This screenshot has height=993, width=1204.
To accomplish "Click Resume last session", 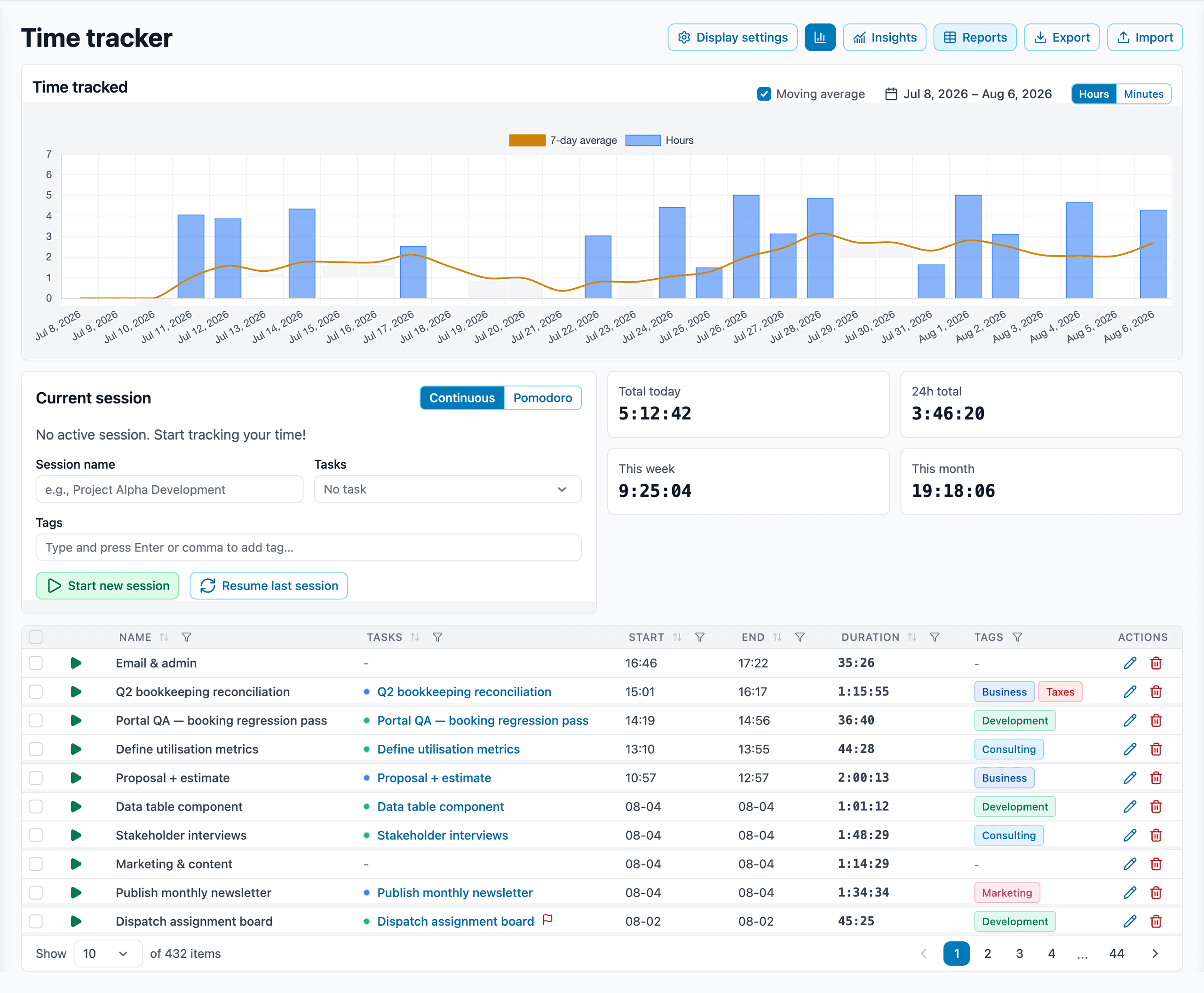I will (269, 586).
